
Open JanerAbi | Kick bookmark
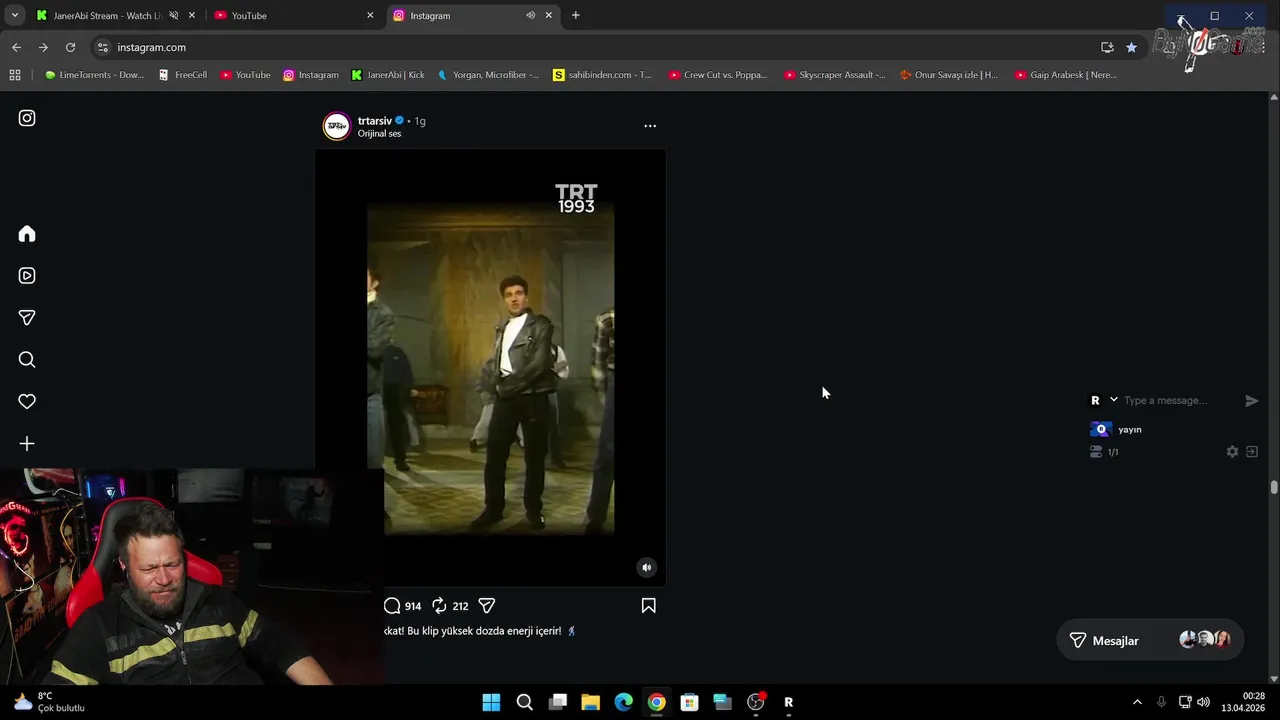387,75
